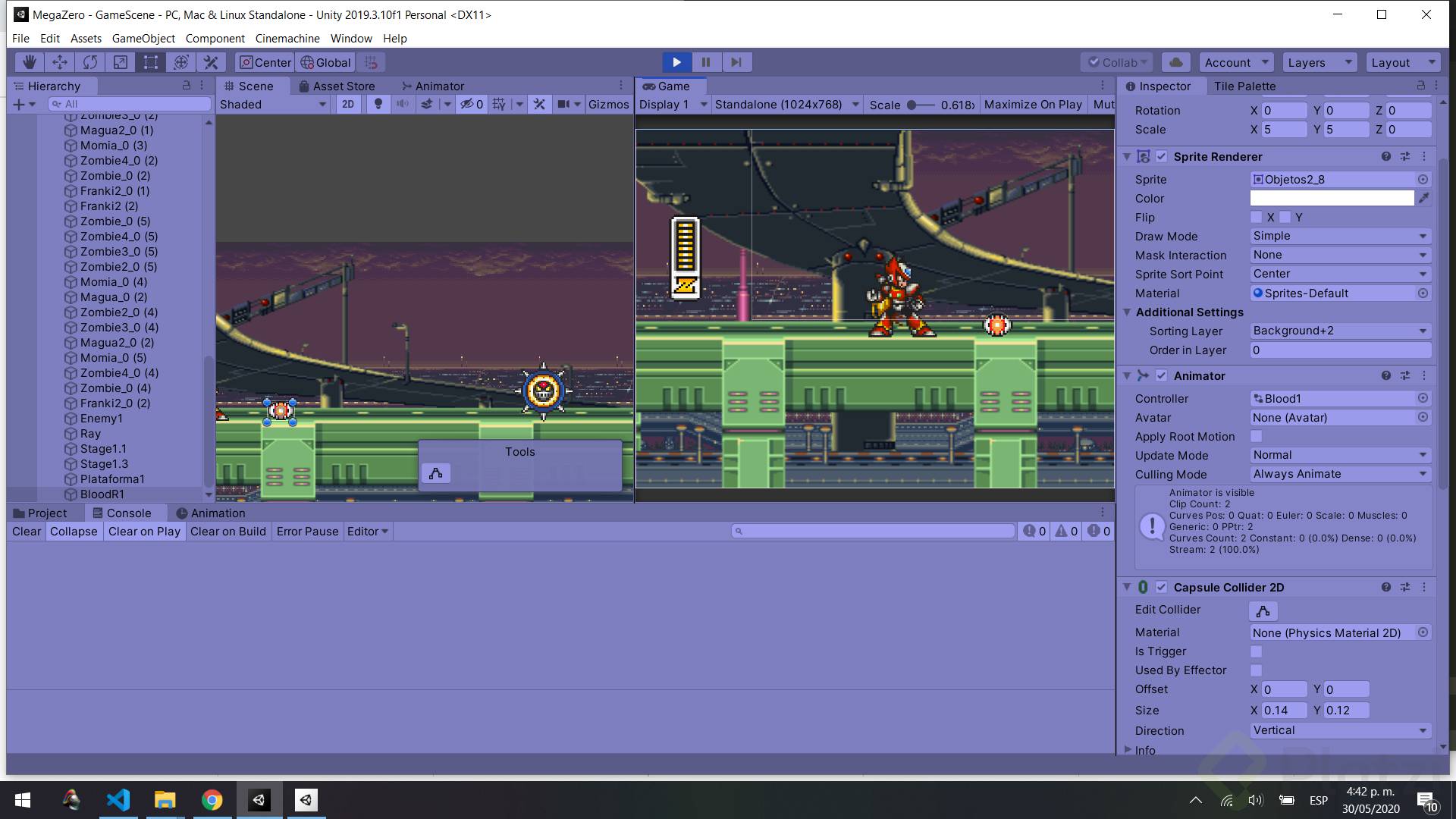Toggle Is Trigger checkbox
Image resolution: width=1456 pixels, height=819 pixels.
(1256, 651)
